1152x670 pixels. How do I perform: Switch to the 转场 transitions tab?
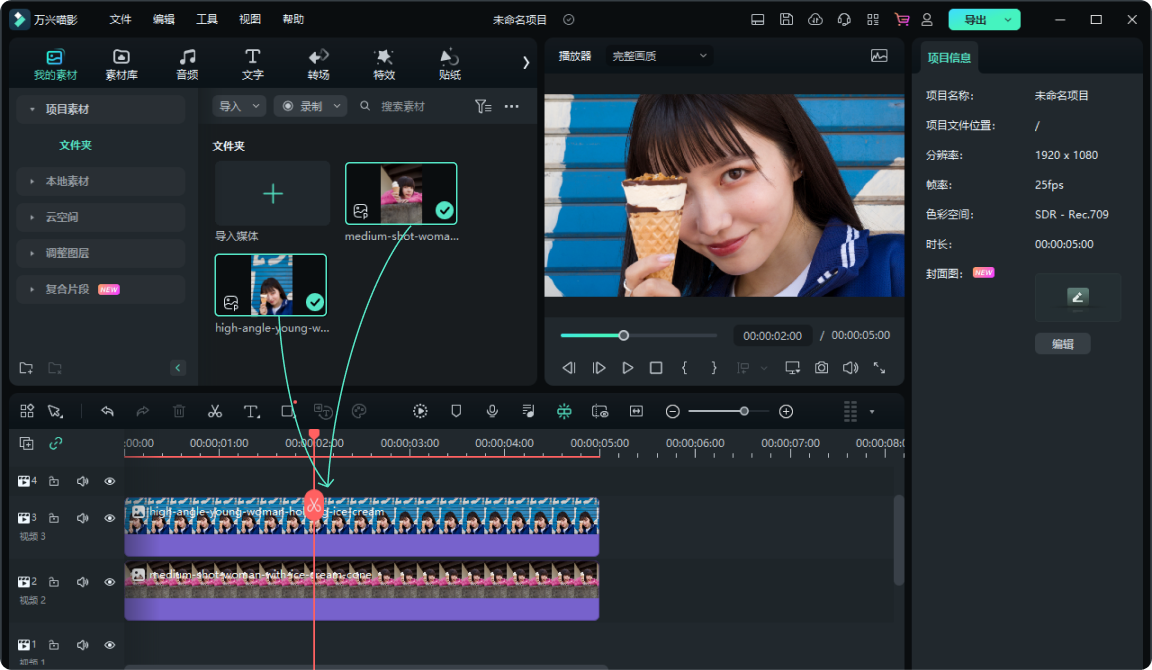point(318,64)
